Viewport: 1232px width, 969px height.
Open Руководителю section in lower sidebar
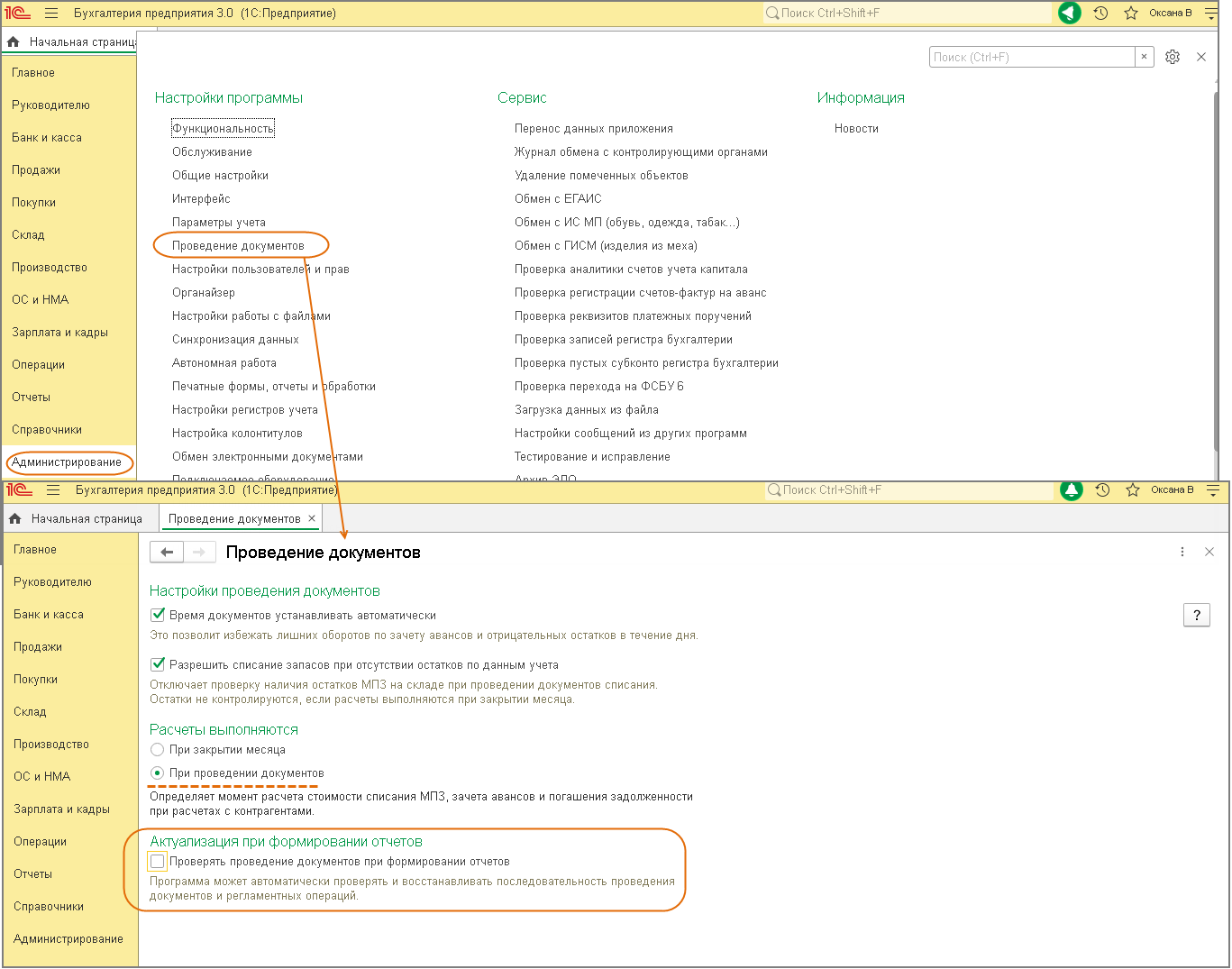(x=52, y=582)
